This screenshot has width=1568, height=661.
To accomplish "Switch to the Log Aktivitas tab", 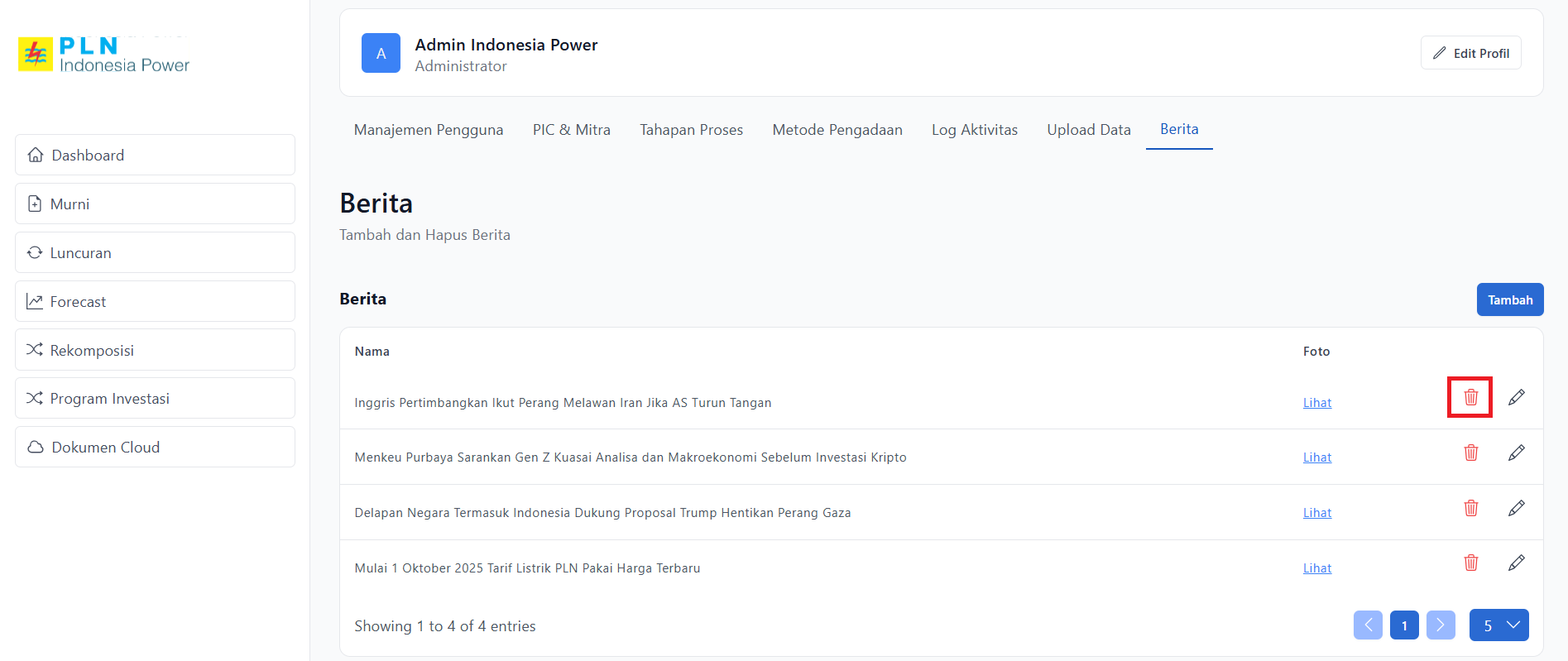I will (974, 130).
